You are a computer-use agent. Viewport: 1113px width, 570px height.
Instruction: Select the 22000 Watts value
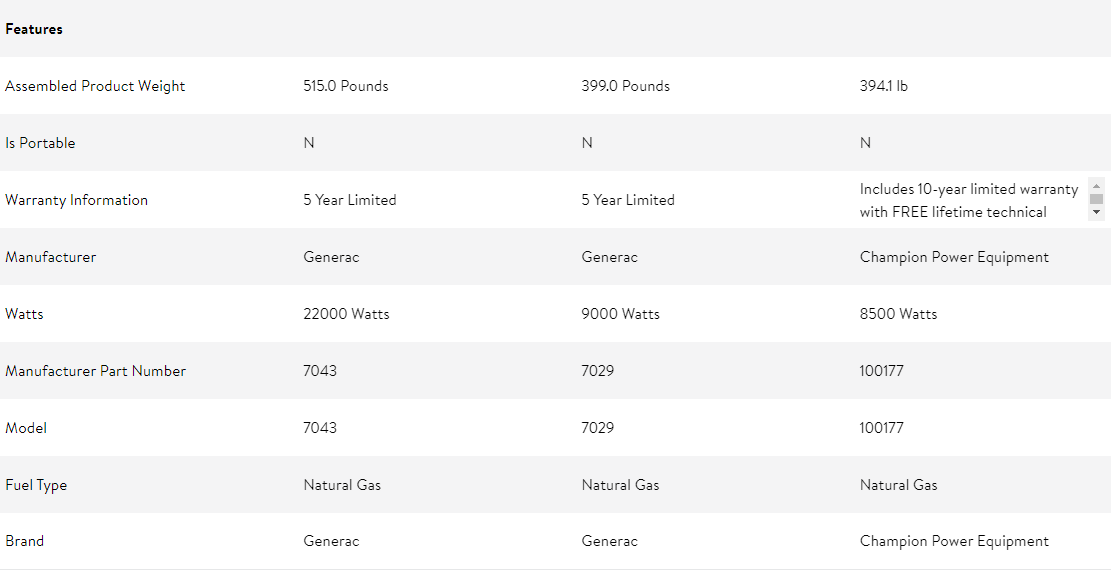click(346, 314)
